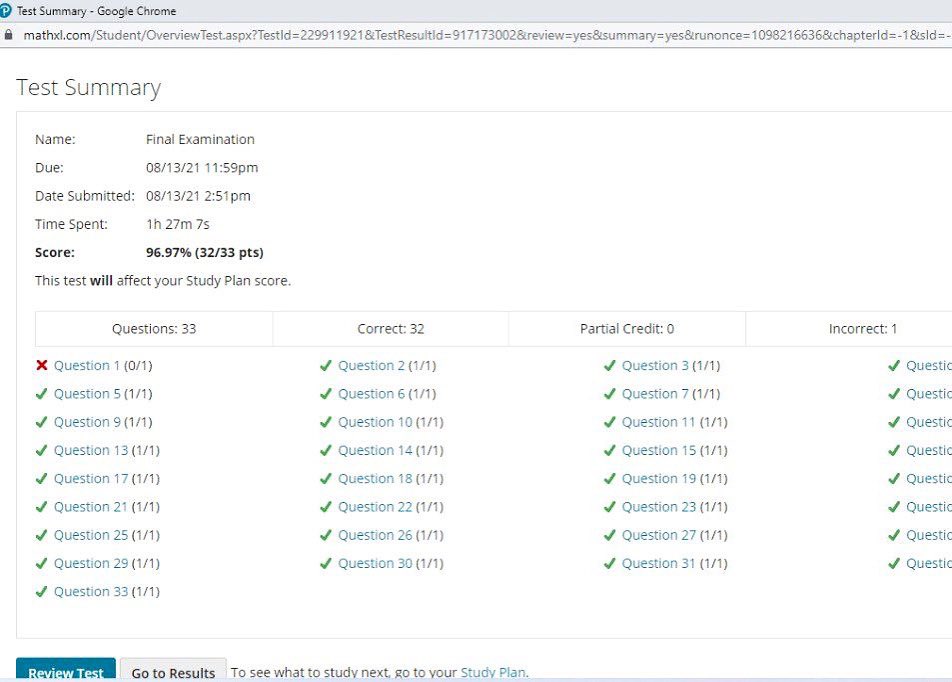Click the green checkmark beside Question 3
The image size is (952, 682).
(610, 365)
